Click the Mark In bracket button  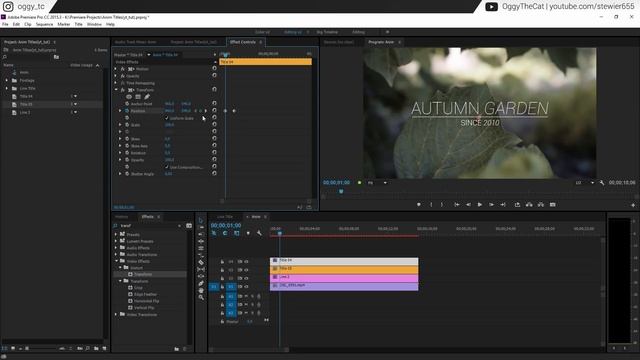[431, 204]
